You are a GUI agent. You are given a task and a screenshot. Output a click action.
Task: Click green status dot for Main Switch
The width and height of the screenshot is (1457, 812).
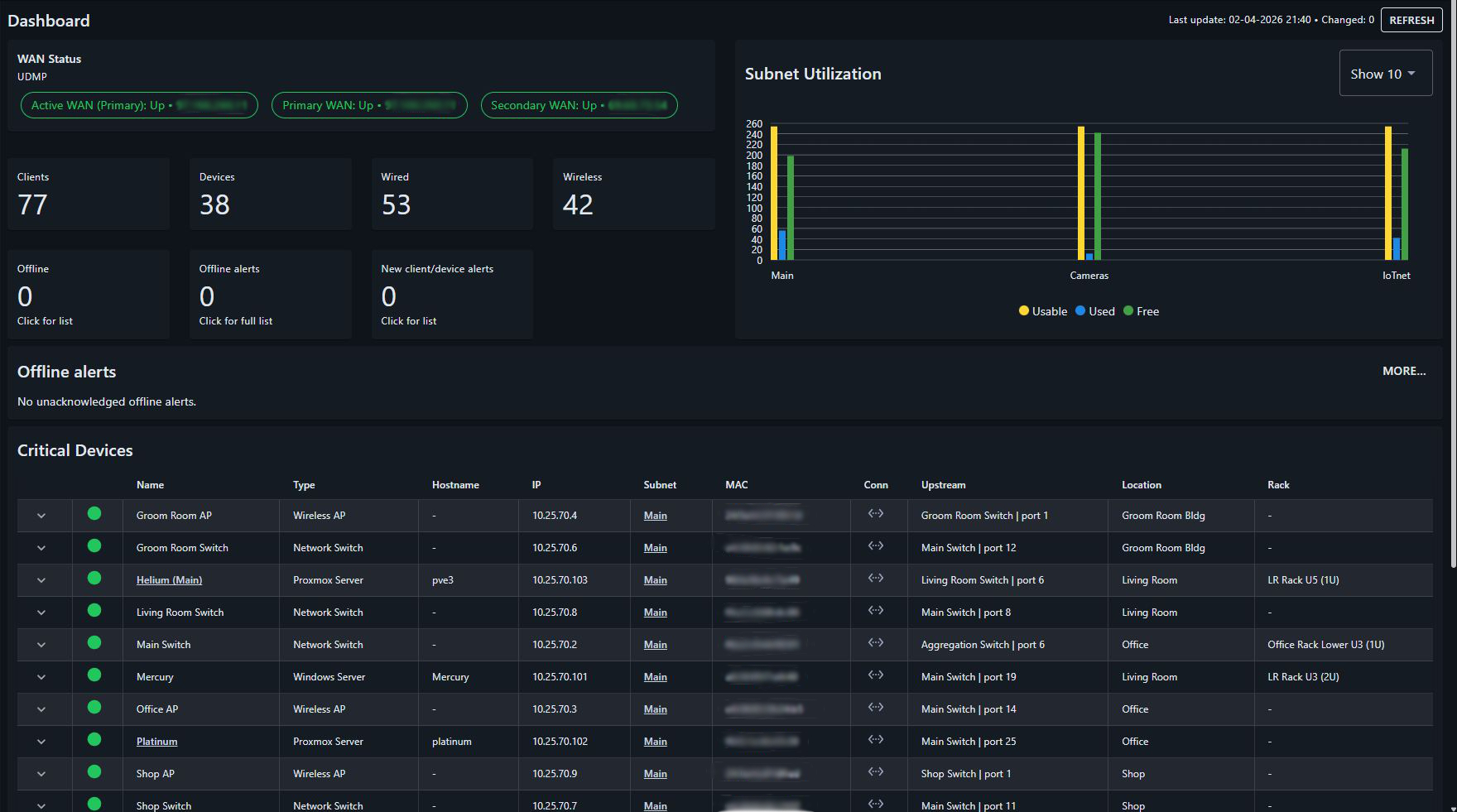pos(94,643)
